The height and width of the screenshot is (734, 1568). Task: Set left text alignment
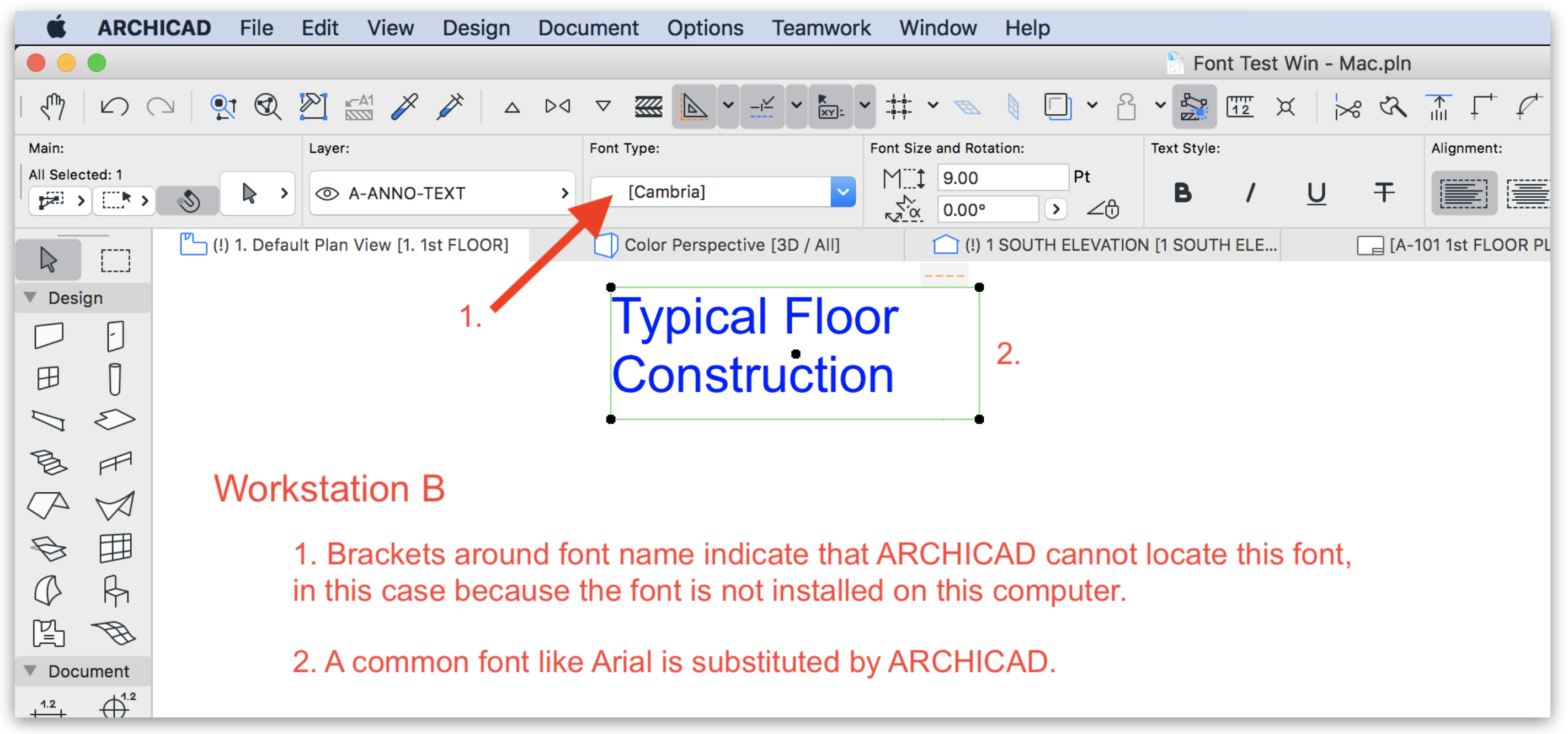[x=1464, y=194]
